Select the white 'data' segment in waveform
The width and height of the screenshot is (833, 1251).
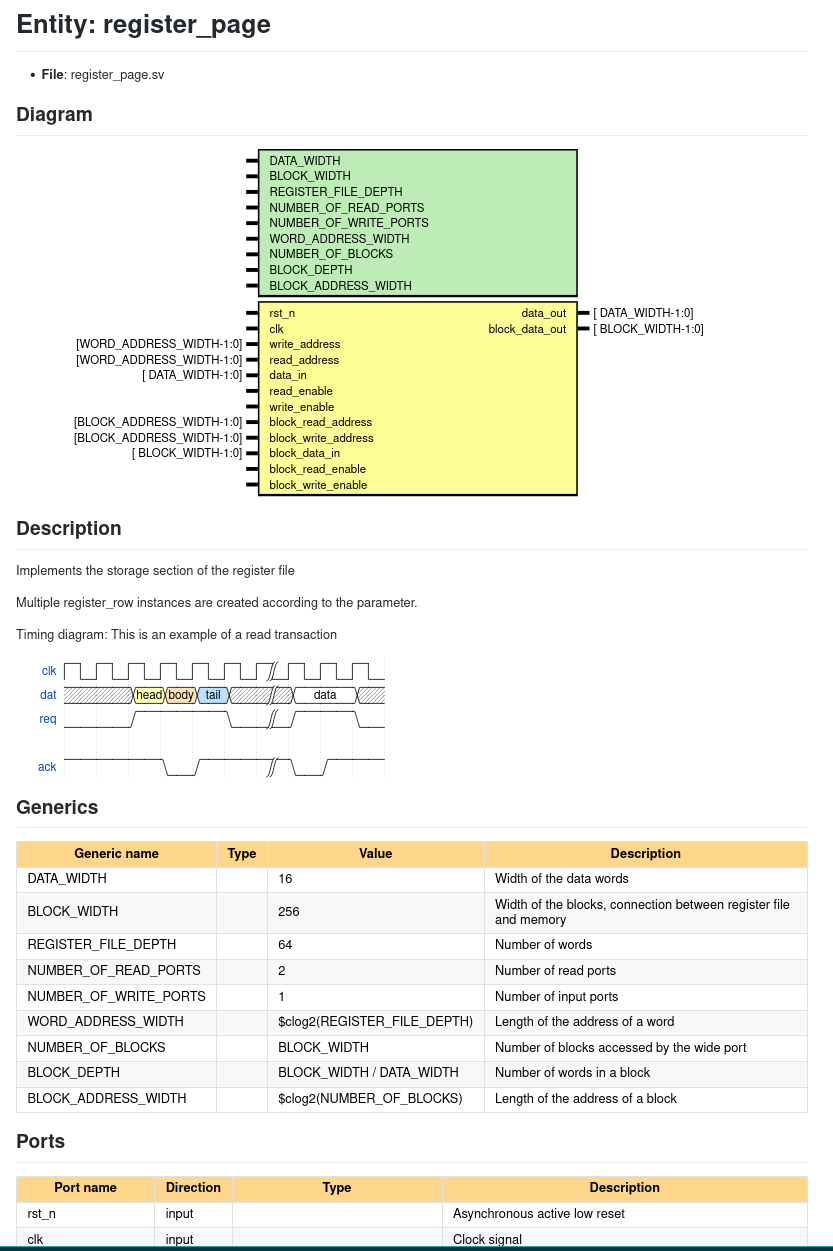pyautogui.click(x=325, y=695)
